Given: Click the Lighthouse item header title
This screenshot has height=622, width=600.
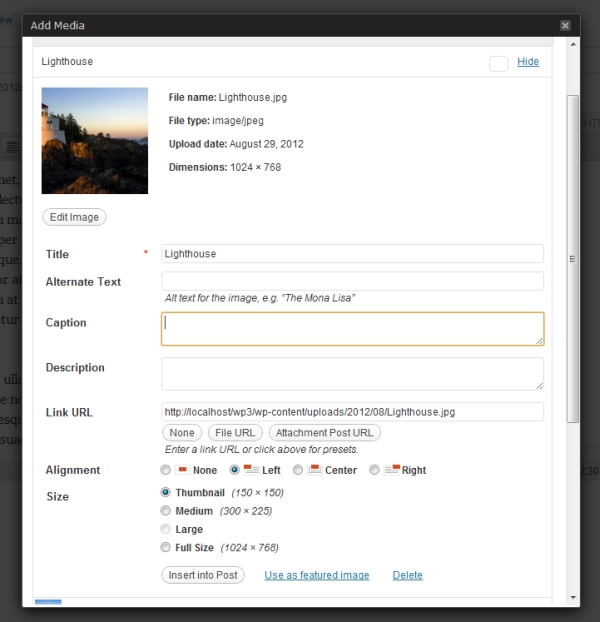Looking at the screenshot, I should (67, 61).
